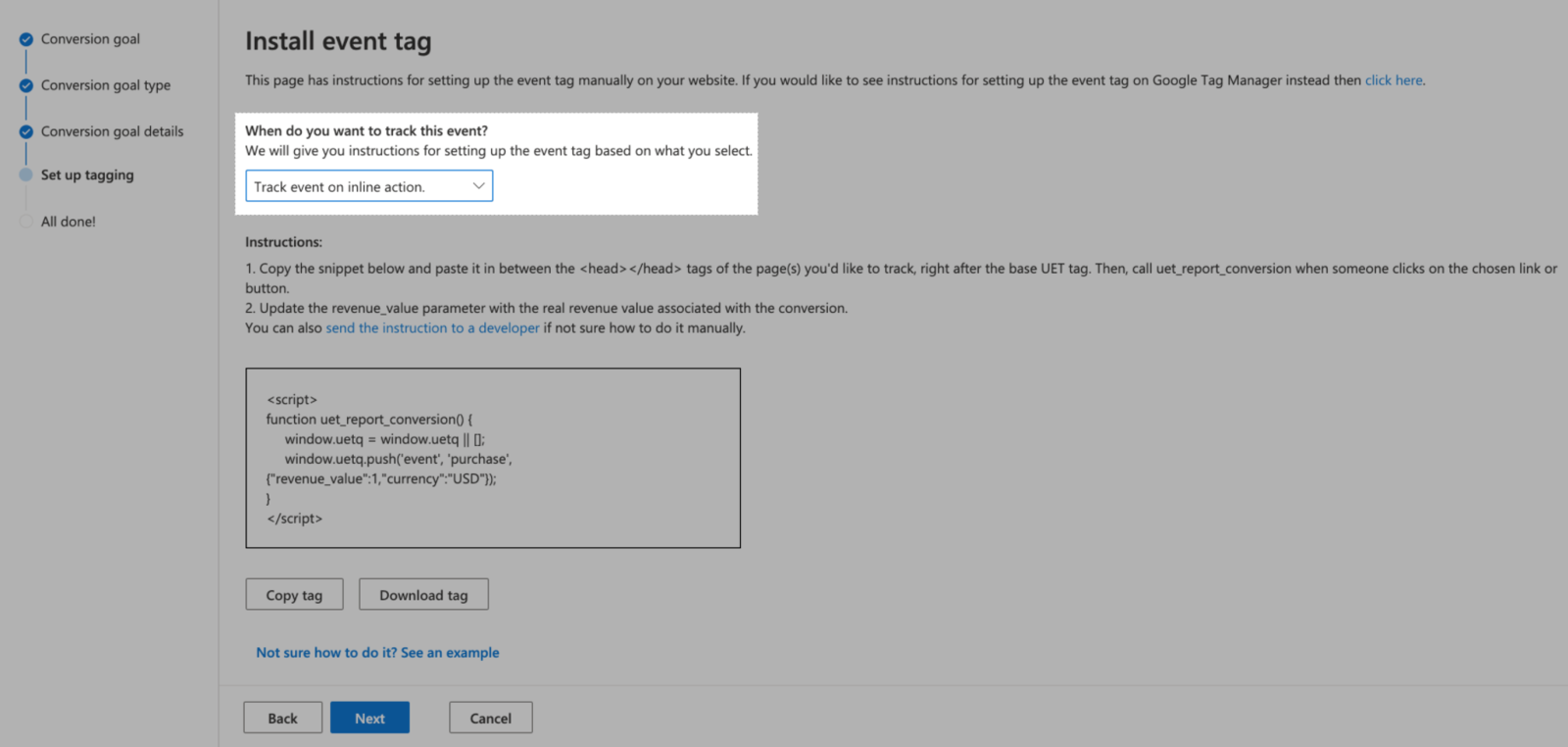Go to the Conversion goal type step
Image resolution: width=1568 pixels, height=747 pixels.
106,85
